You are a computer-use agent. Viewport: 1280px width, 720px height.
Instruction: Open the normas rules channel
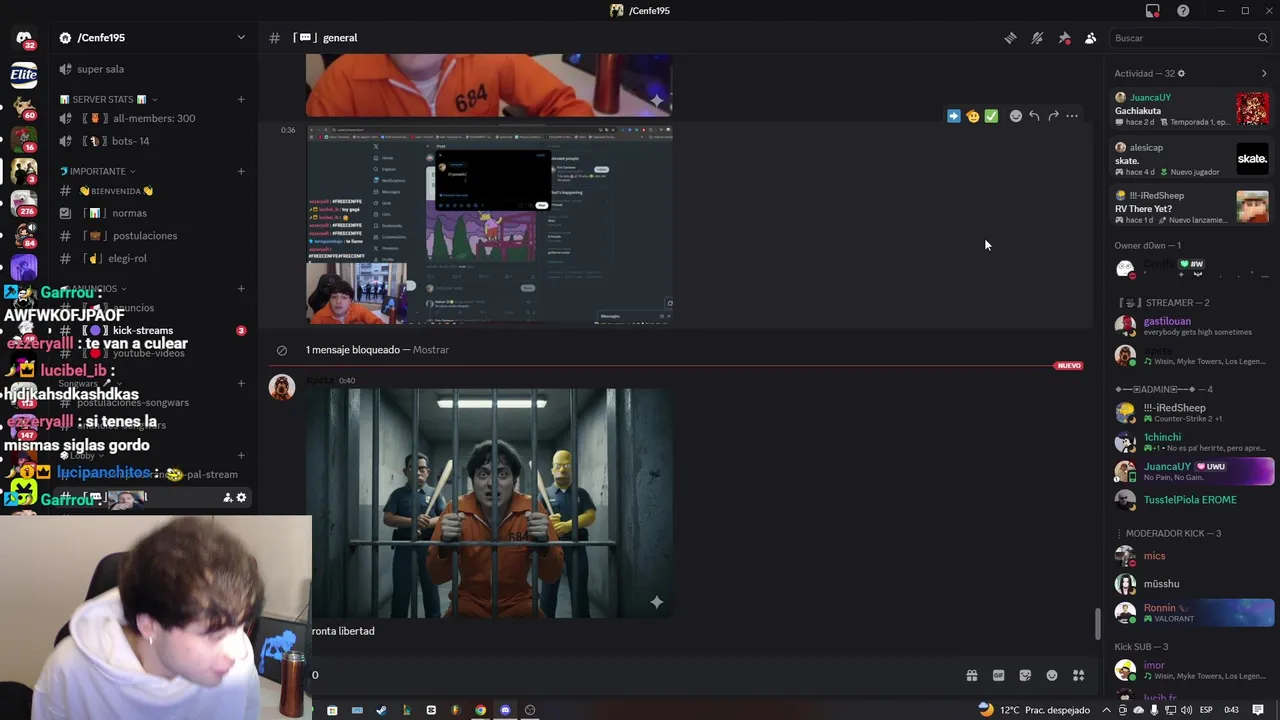pos(152,213)
